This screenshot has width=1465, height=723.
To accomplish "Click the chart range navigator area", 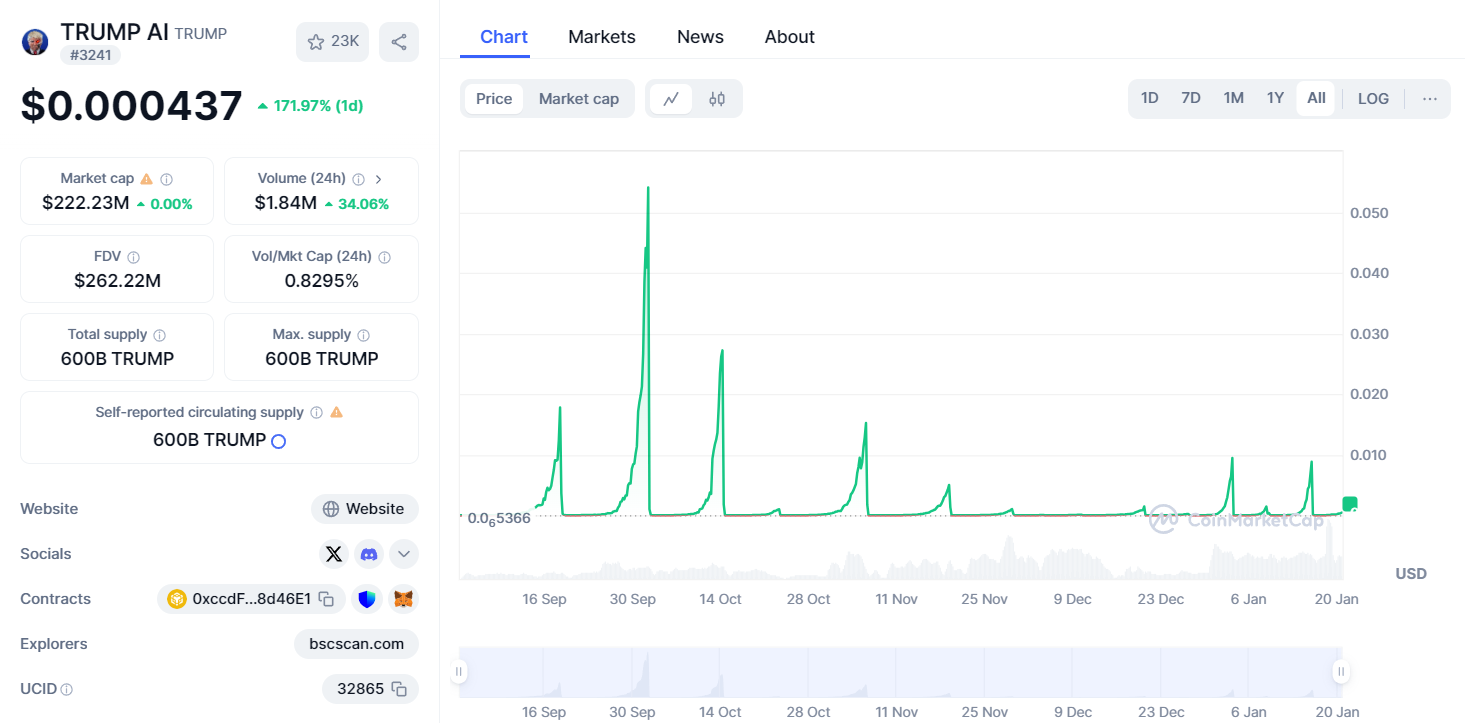I will pyautogui.click(x=900, y=672).
